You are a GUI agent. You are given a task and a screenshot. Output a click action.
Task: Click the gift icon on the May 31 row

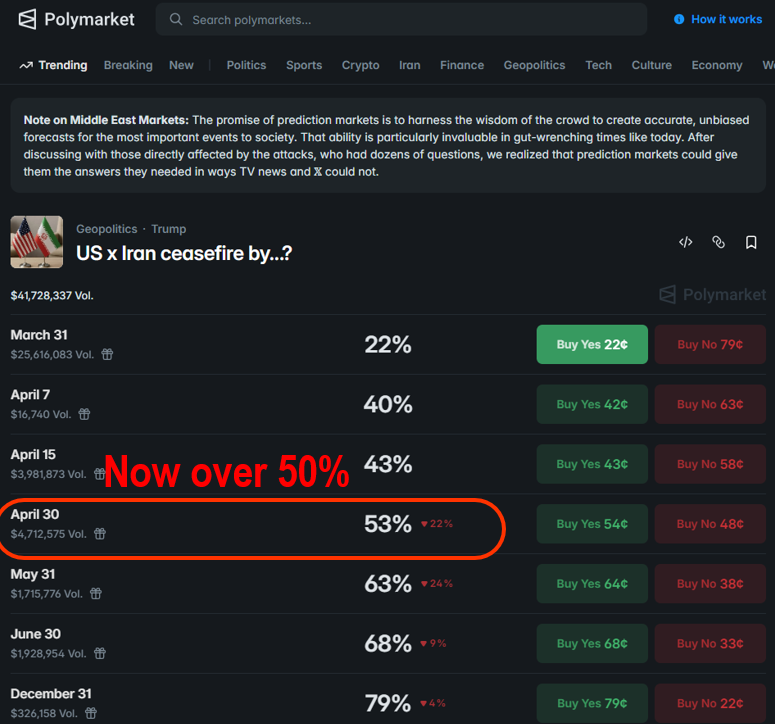[x=96, y=594]
